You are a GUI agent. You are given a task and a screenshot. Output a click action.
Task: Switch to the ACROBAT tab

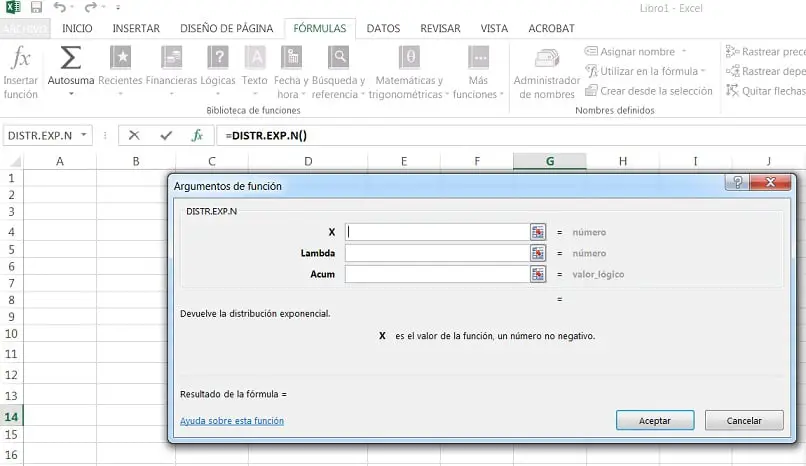551,28
